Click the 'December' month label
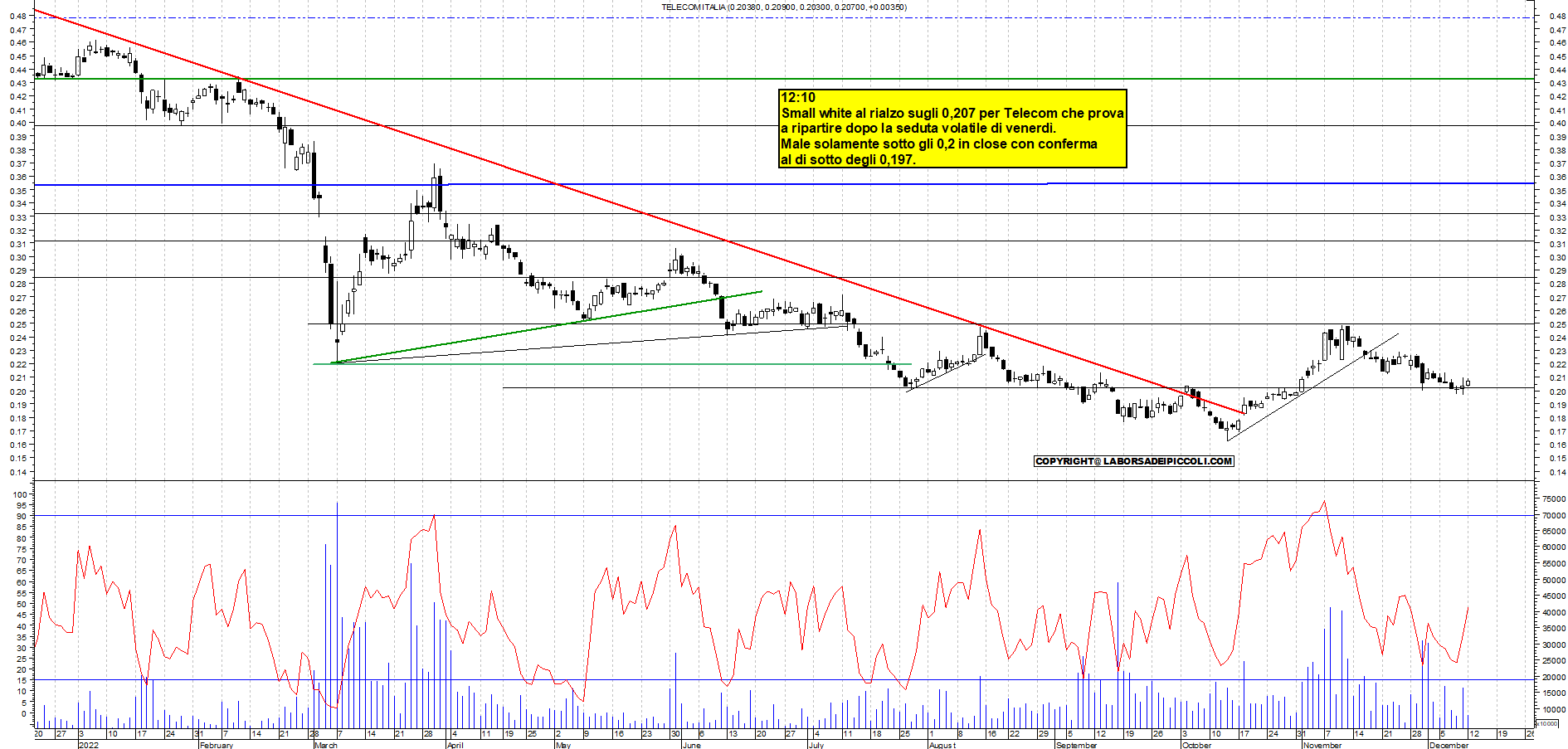1568x749 pixels. (x=1449, y=745)
